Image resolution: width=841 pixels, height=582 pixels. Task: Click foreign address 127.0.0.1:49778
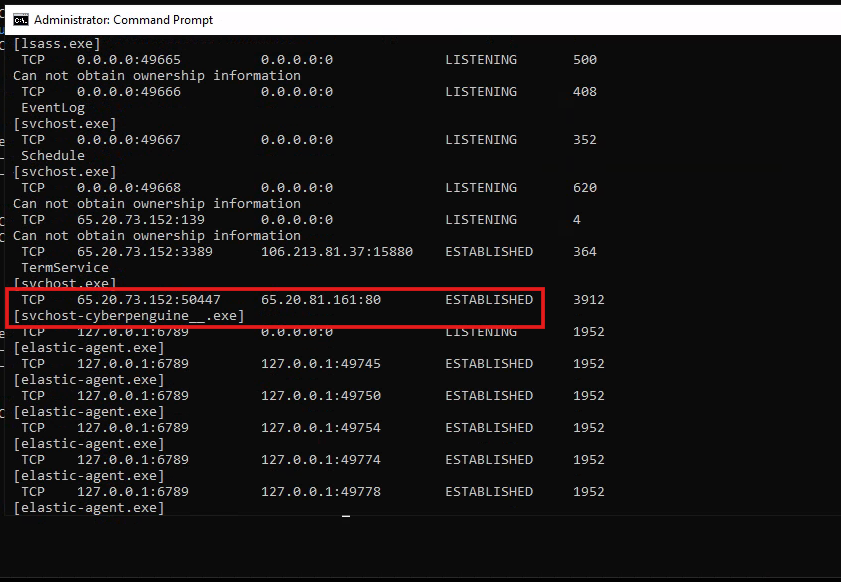[321, 491]
